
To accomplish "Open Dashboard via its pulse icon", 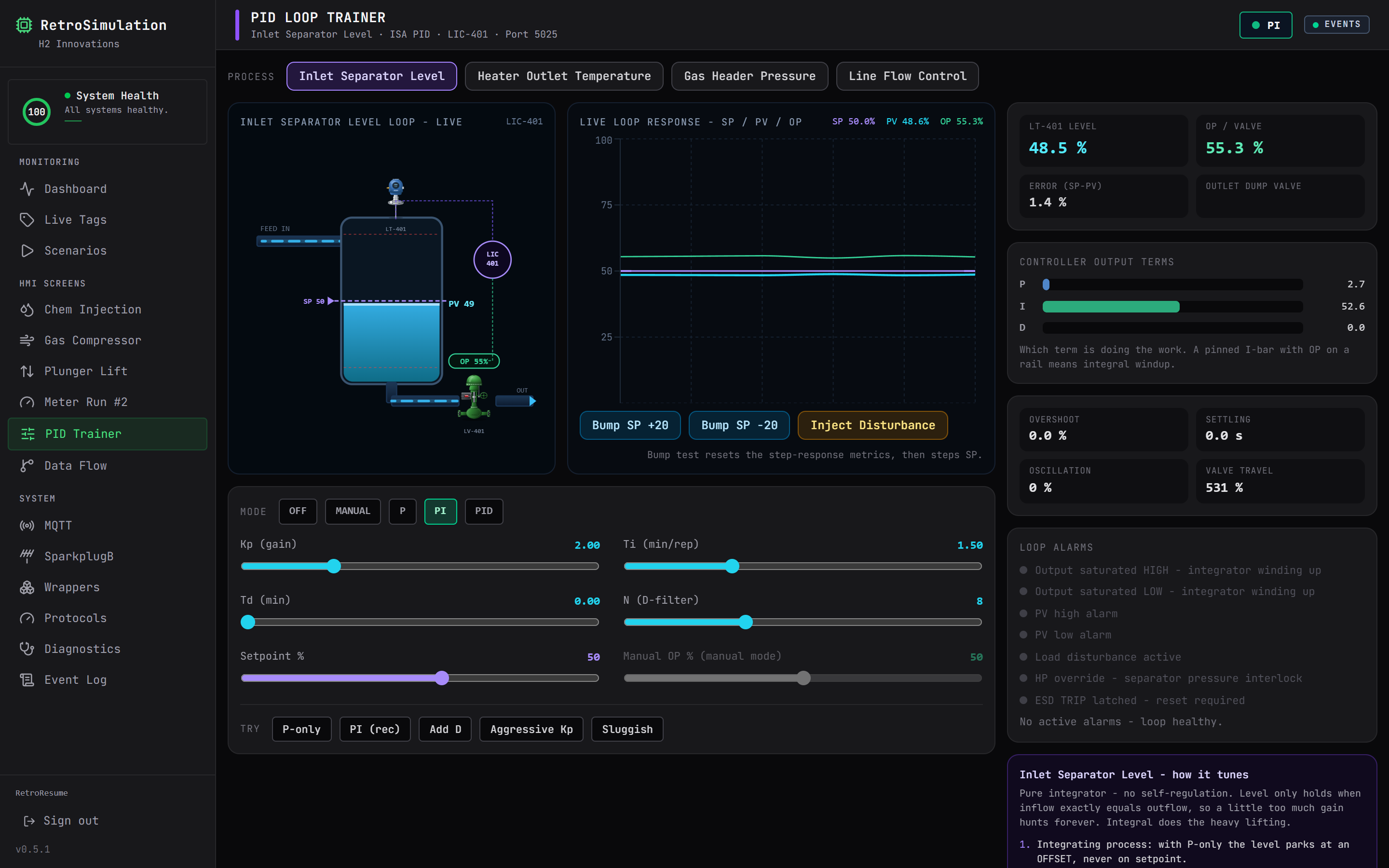I will [27, 189].
